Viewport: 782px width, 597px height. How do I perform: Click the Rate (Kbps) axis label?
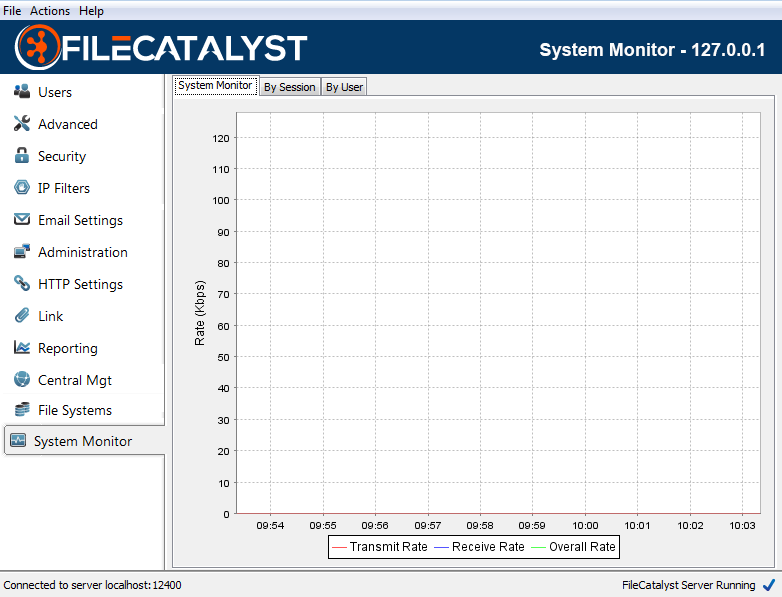point(199,313)
